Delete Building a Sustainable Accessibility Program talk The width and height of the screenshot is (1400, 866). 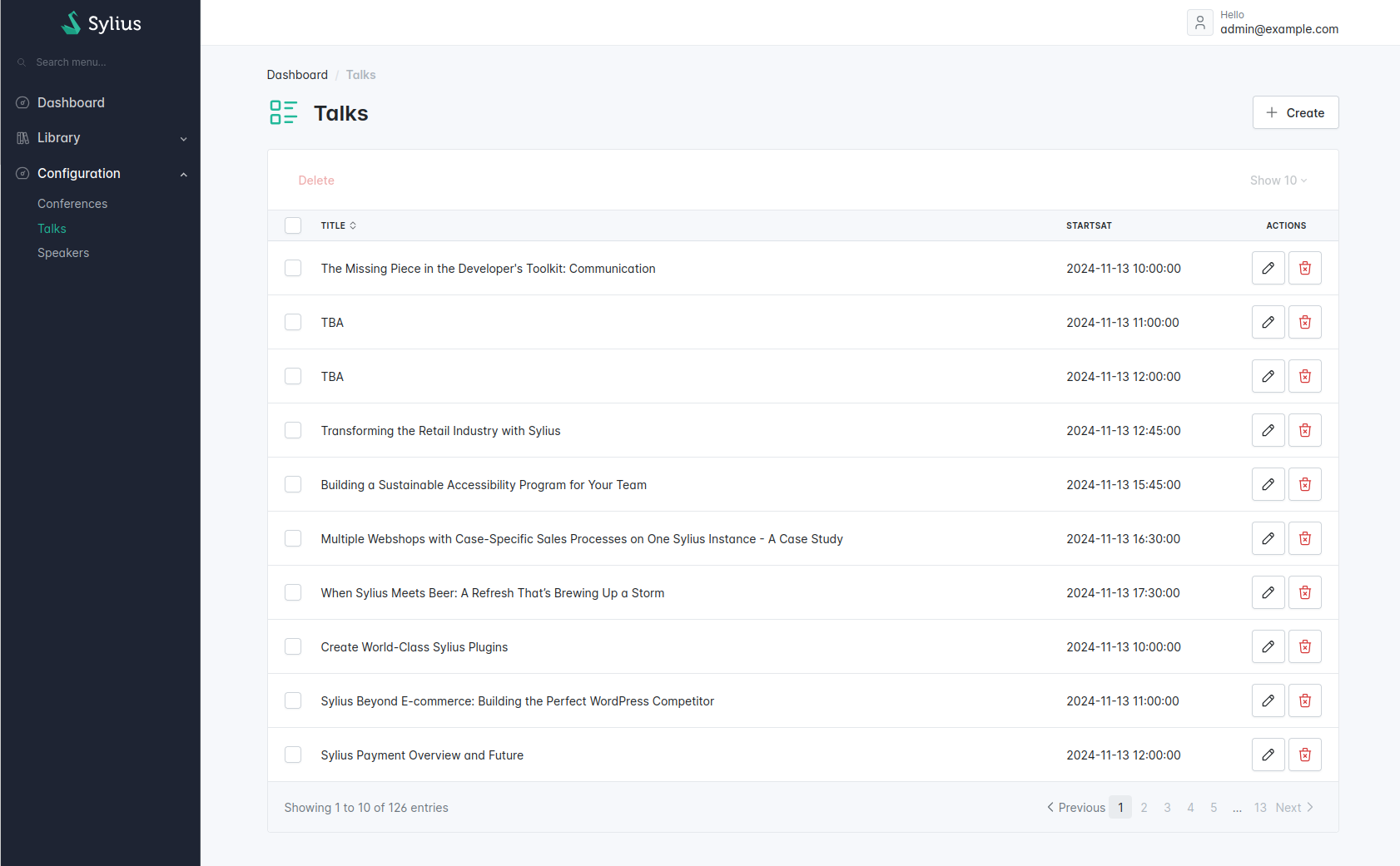pyautogui.click(x=1304, y=484)
